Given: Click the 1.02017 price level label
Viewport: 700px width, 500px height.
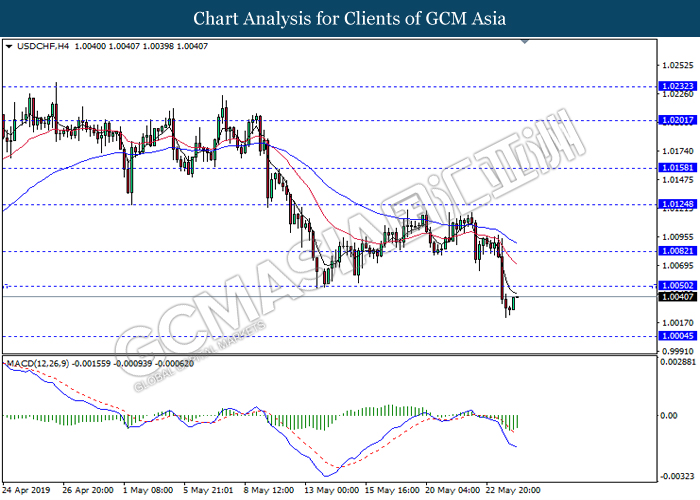Looking at the screenshot, I should [x=678, y=120].
